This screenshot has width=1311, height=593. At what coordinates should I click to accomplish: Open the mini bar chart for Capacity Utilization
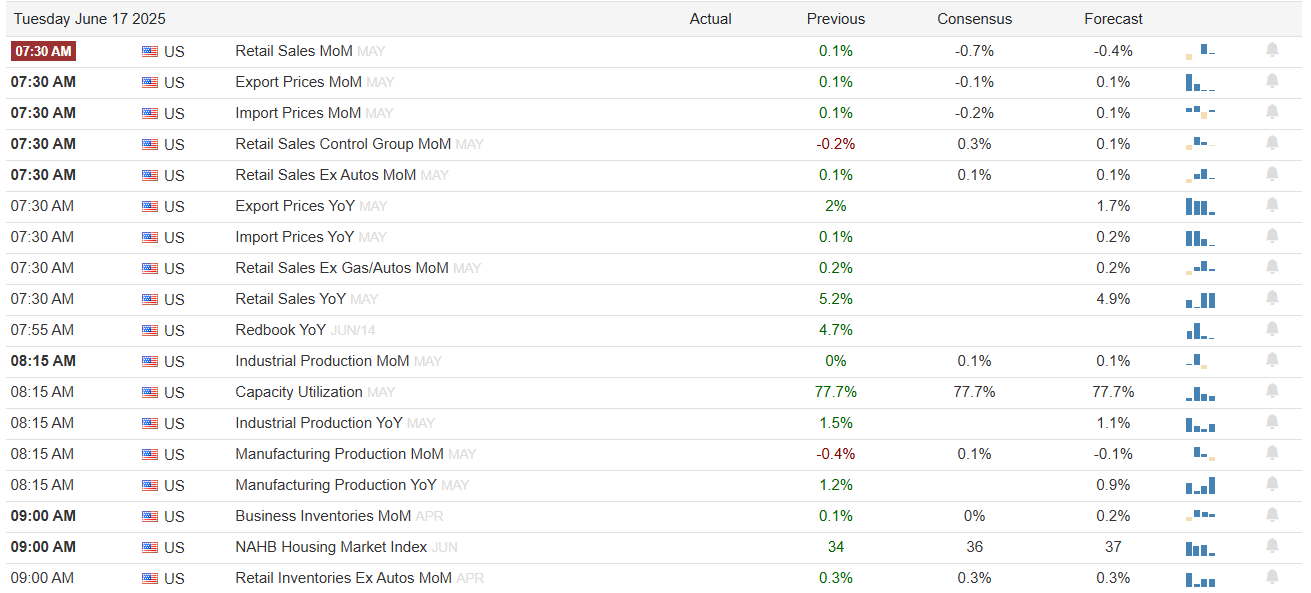point(1200,392)
